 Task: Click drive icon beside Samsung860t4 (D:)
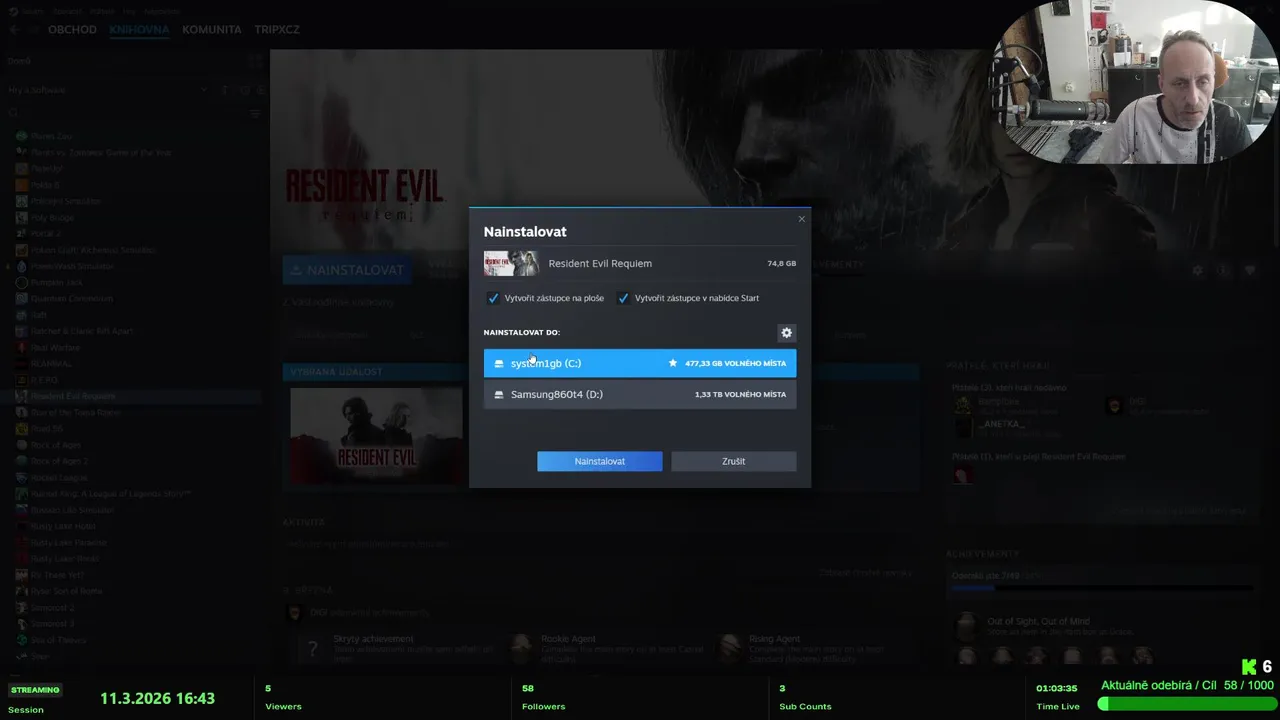pos(499,395)
